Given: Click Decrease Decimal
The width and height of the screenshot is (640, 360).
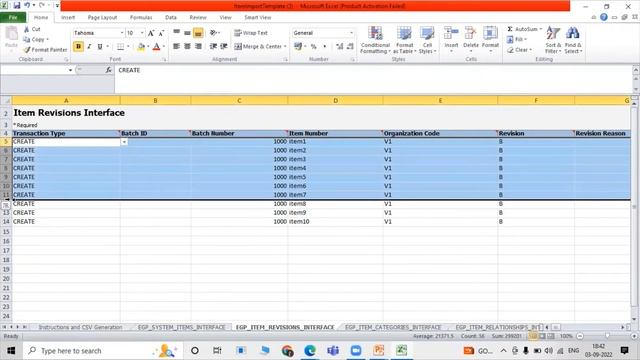Looking at the screenshot, I should (x=350, y=47).
